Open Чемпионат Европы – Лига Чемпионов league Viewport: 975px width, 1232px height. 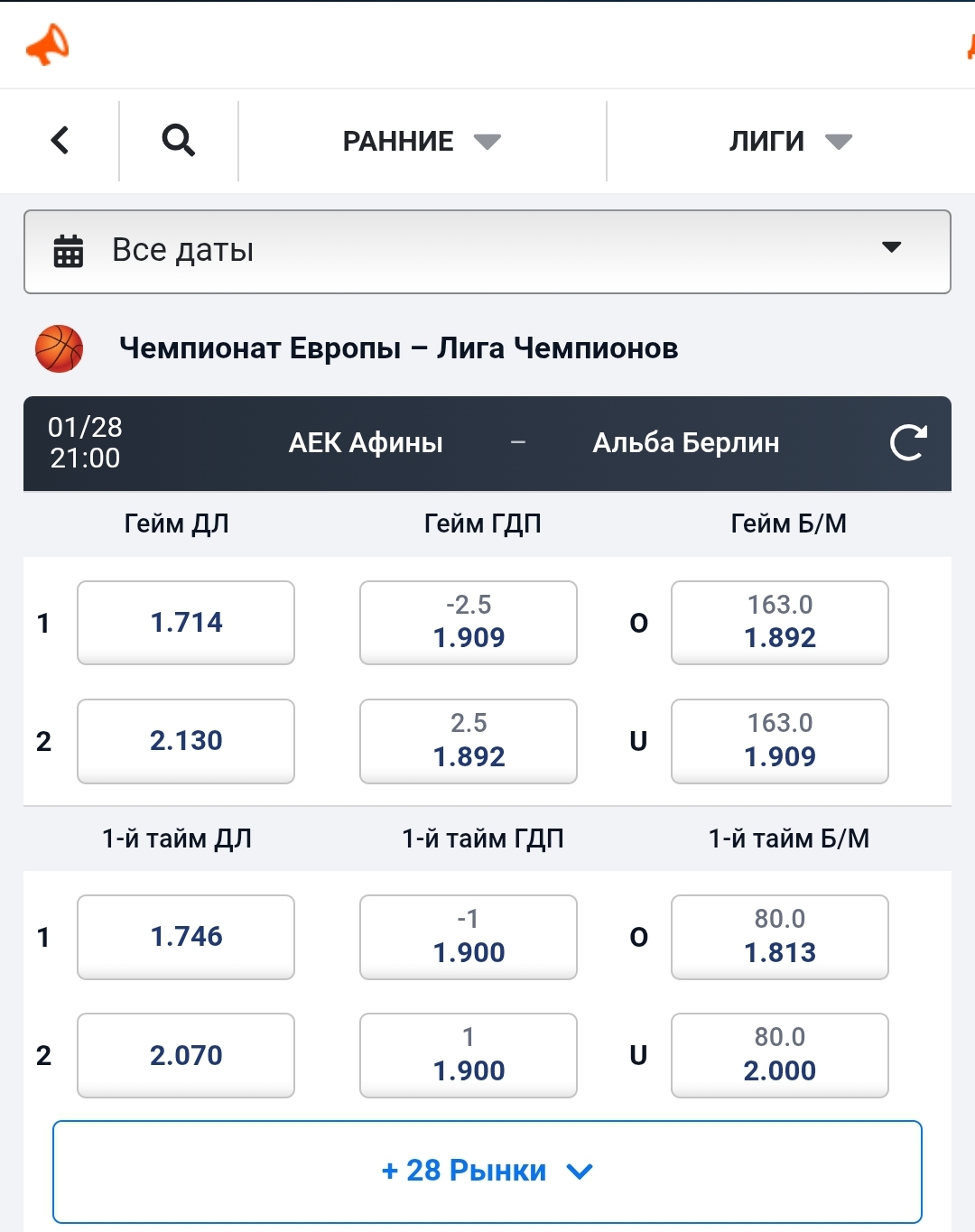click(398, 348)
